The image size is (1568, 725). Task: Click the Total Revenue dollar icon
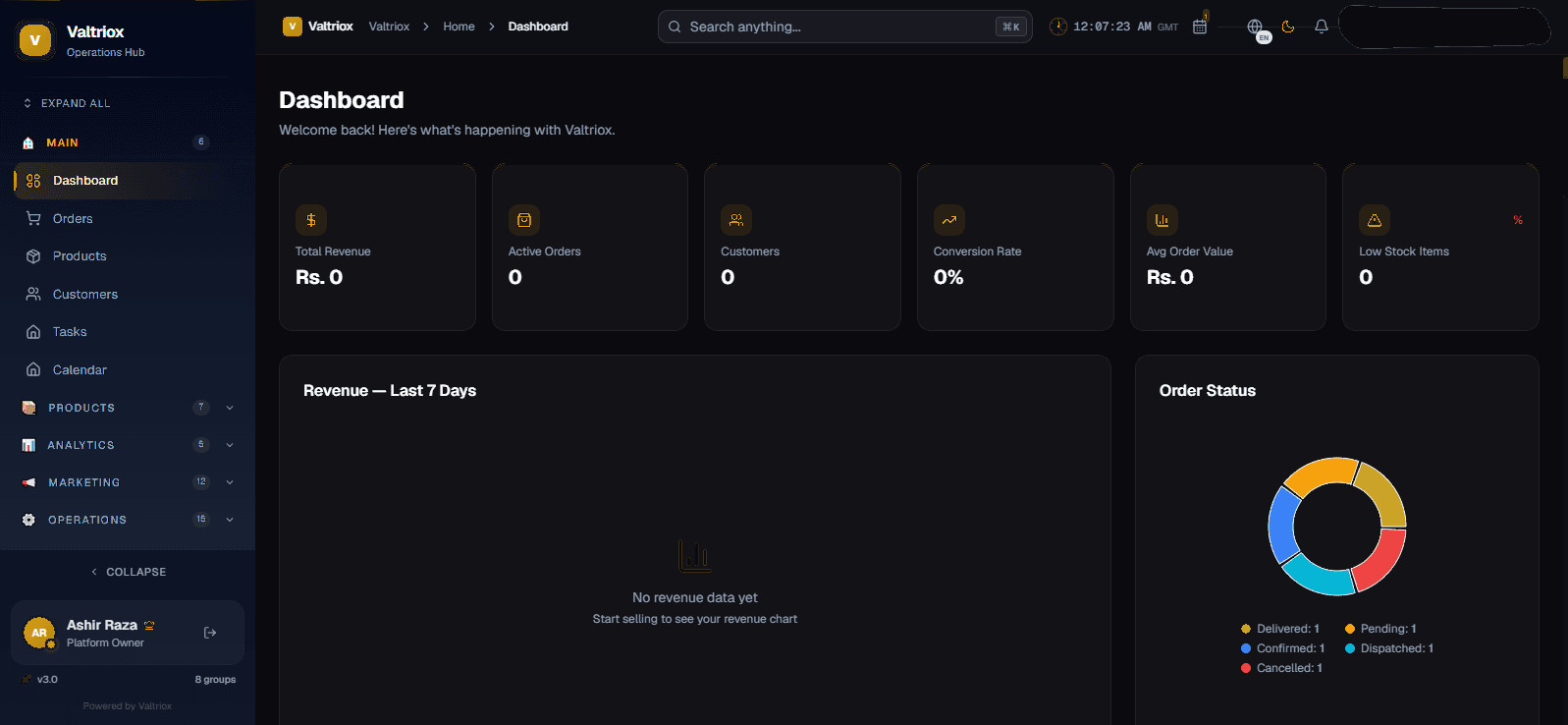[311, 220]
